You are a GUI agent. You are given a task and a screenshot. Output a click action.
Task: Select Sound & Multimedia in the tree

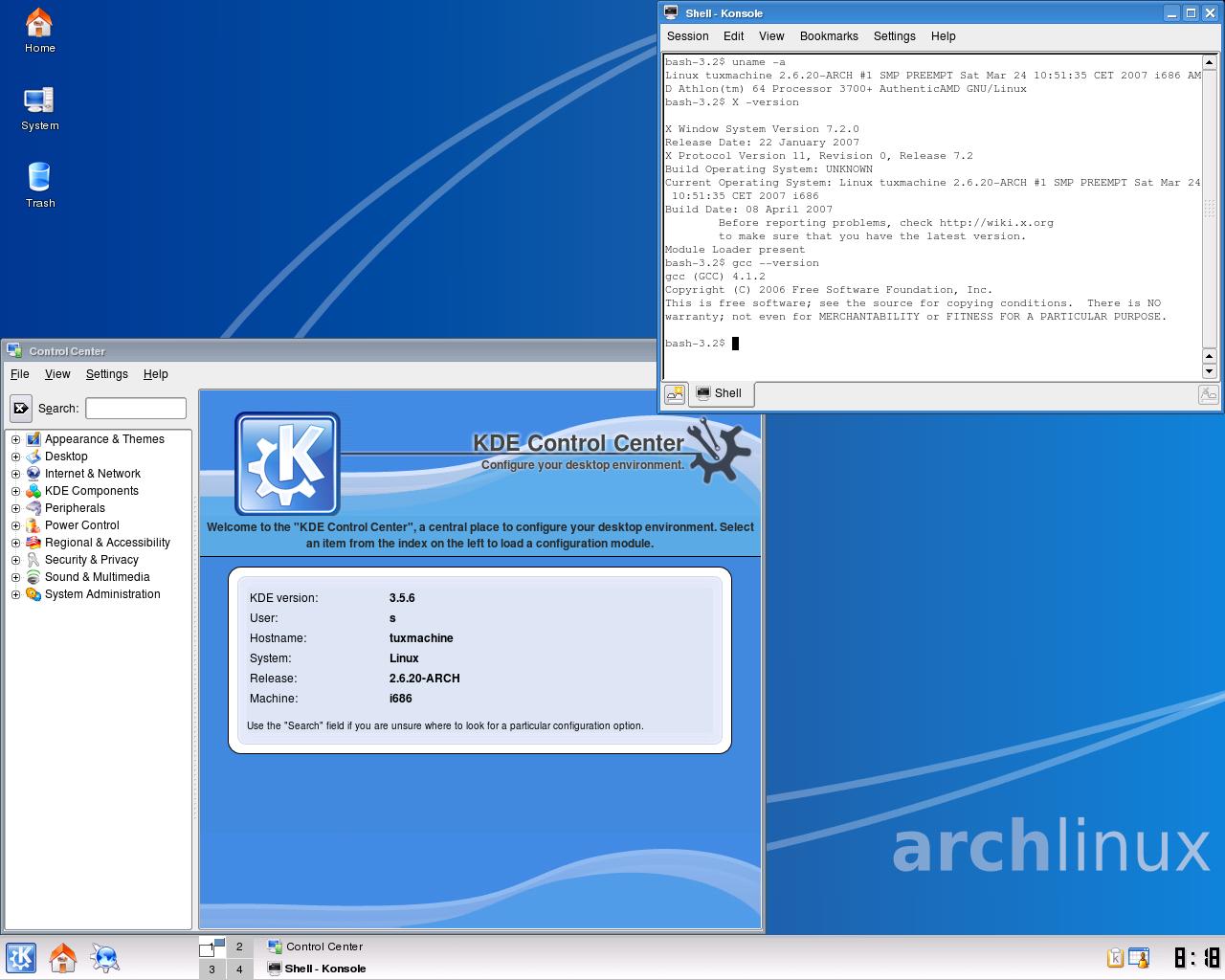click(98, 577)
